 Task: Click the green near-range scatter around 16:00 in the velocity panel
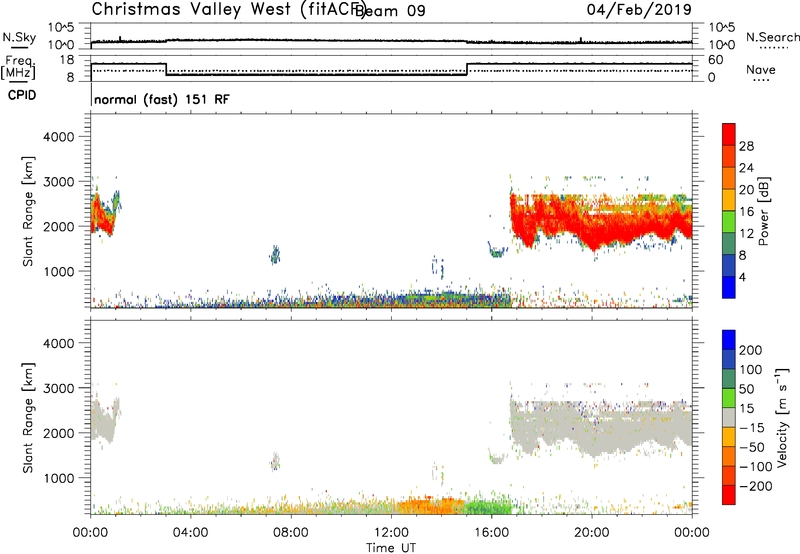(x=486, y=508)
